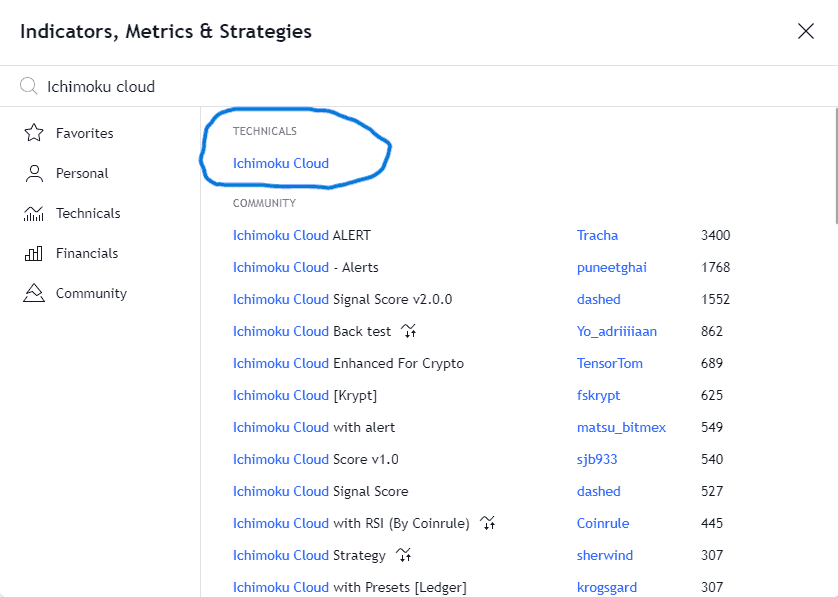Click strategy icon beside RSI (By Coinrule)
838x597 pixels.
487,523
